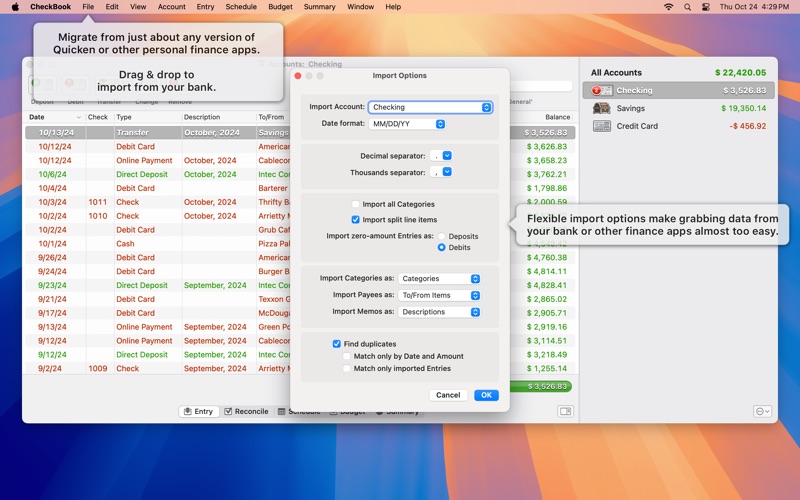Select the Credit Card account icon
This screenshot has width=800, height=500.
click(602, 126)
